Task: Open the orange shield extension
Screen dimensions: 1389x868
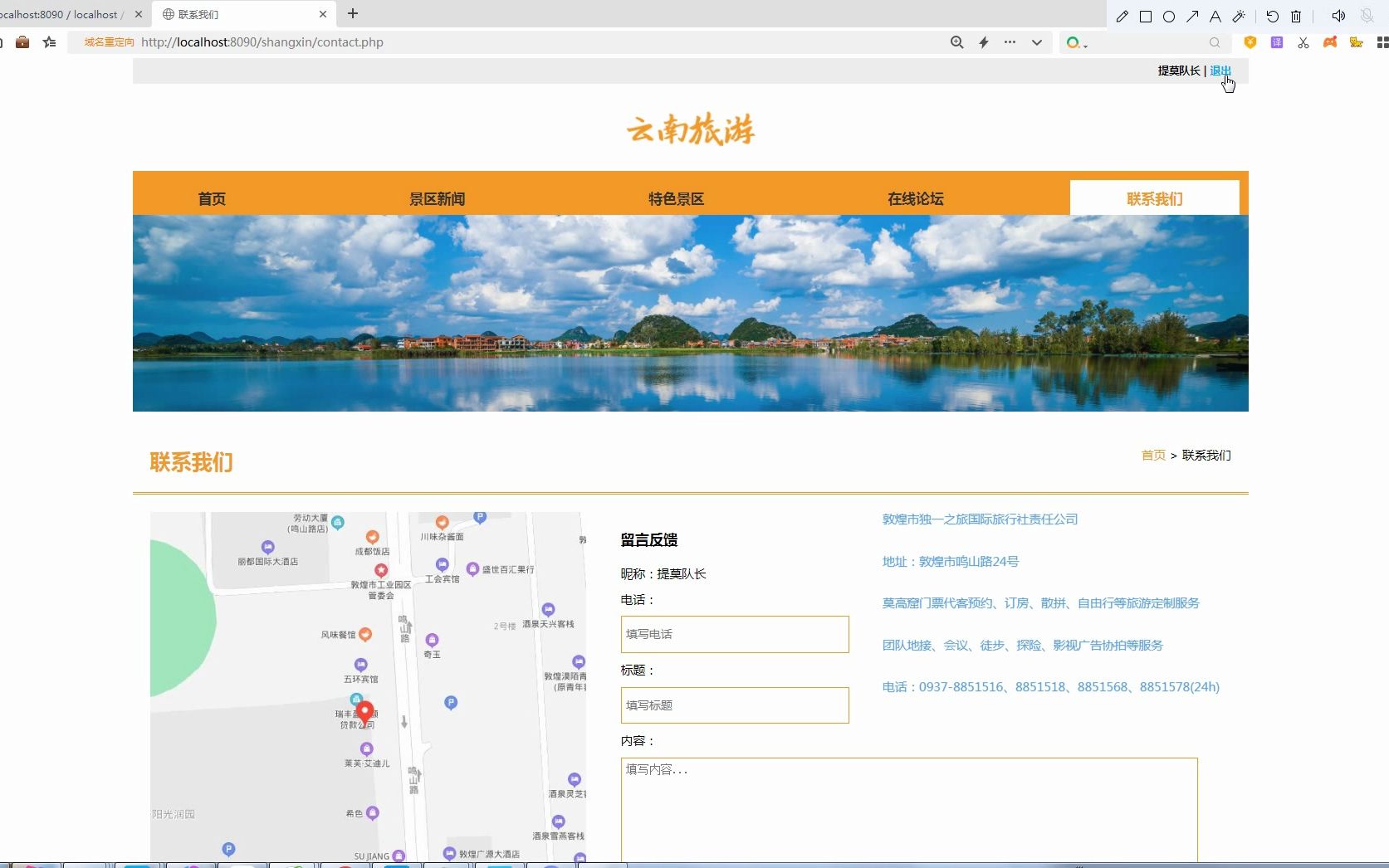Action: click(1250, 42)
